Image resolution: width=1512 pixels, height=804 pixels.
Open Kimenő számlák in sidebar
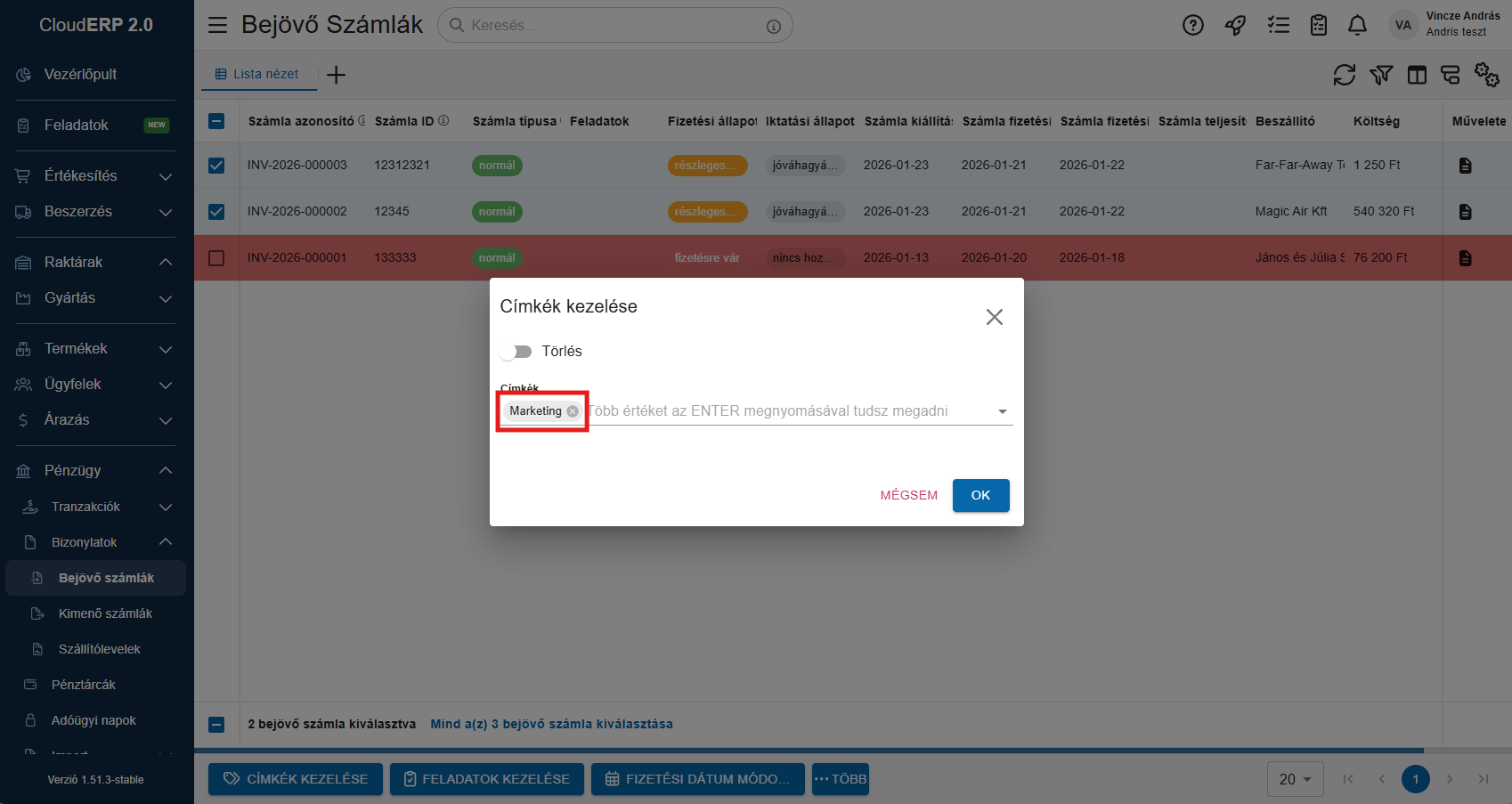(x=105, y=613)
